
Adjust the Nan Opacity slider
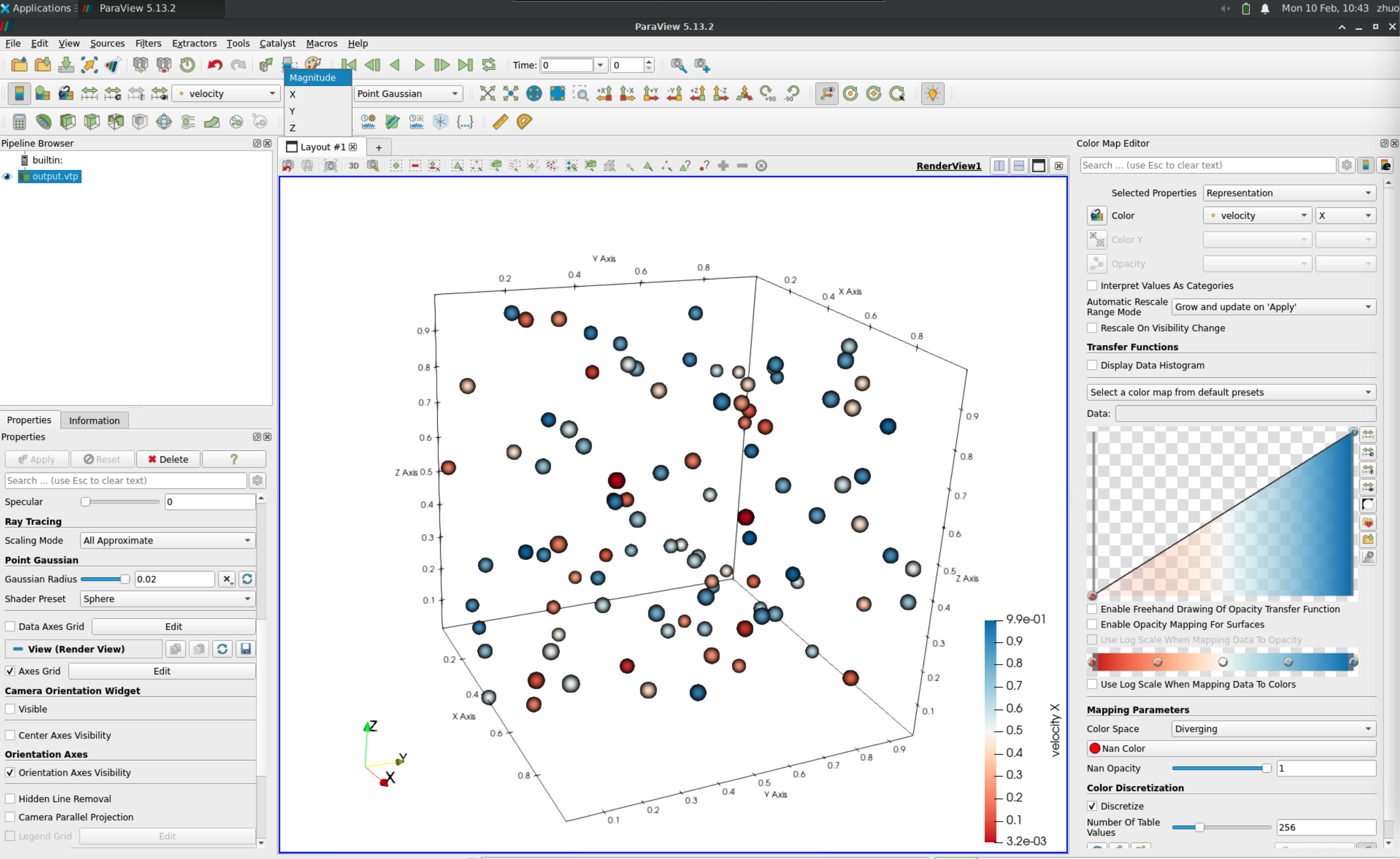pos(1222,768)
